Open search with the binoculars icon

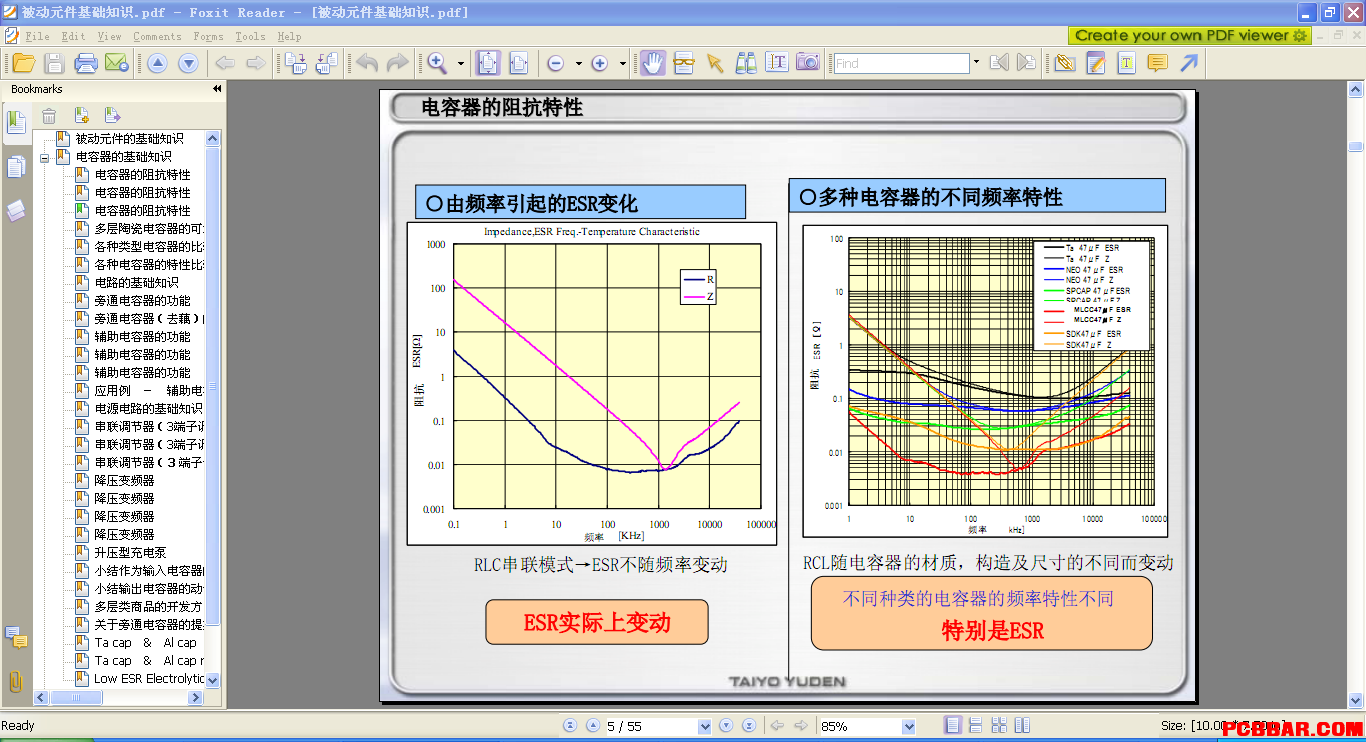[x=746, y=63]
